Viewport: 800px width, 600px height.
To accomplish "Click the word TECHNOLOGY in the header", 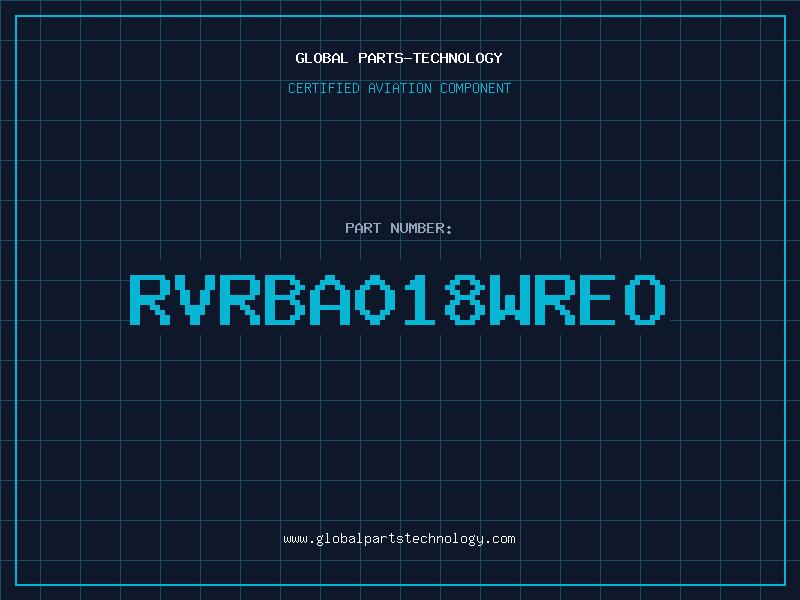I will [458, 58].
